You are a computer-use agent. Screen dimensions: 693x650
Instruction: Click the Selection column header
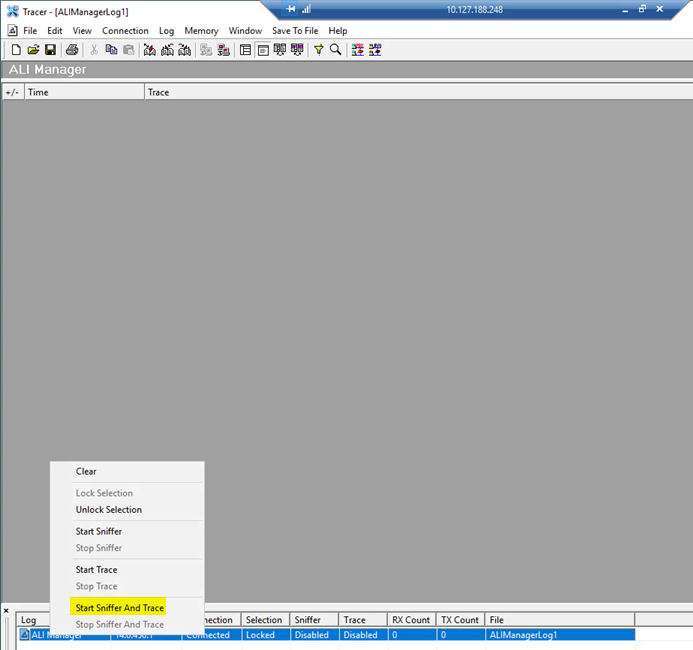265,620
